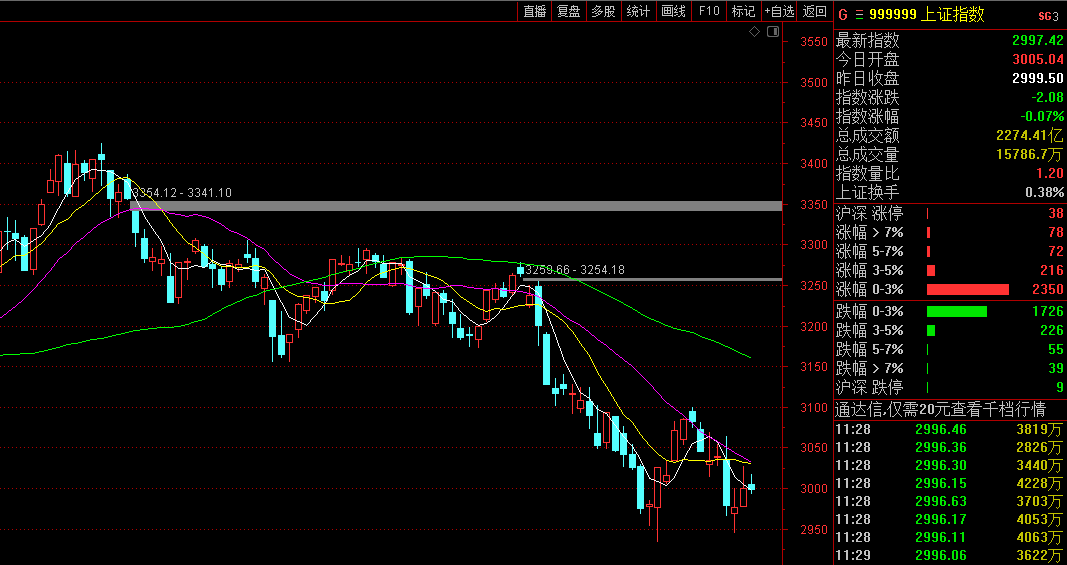The width and height of the screenshot is (1067, 565).
Task: Open the 复盘 review function
Action: [x=569, y=11]
